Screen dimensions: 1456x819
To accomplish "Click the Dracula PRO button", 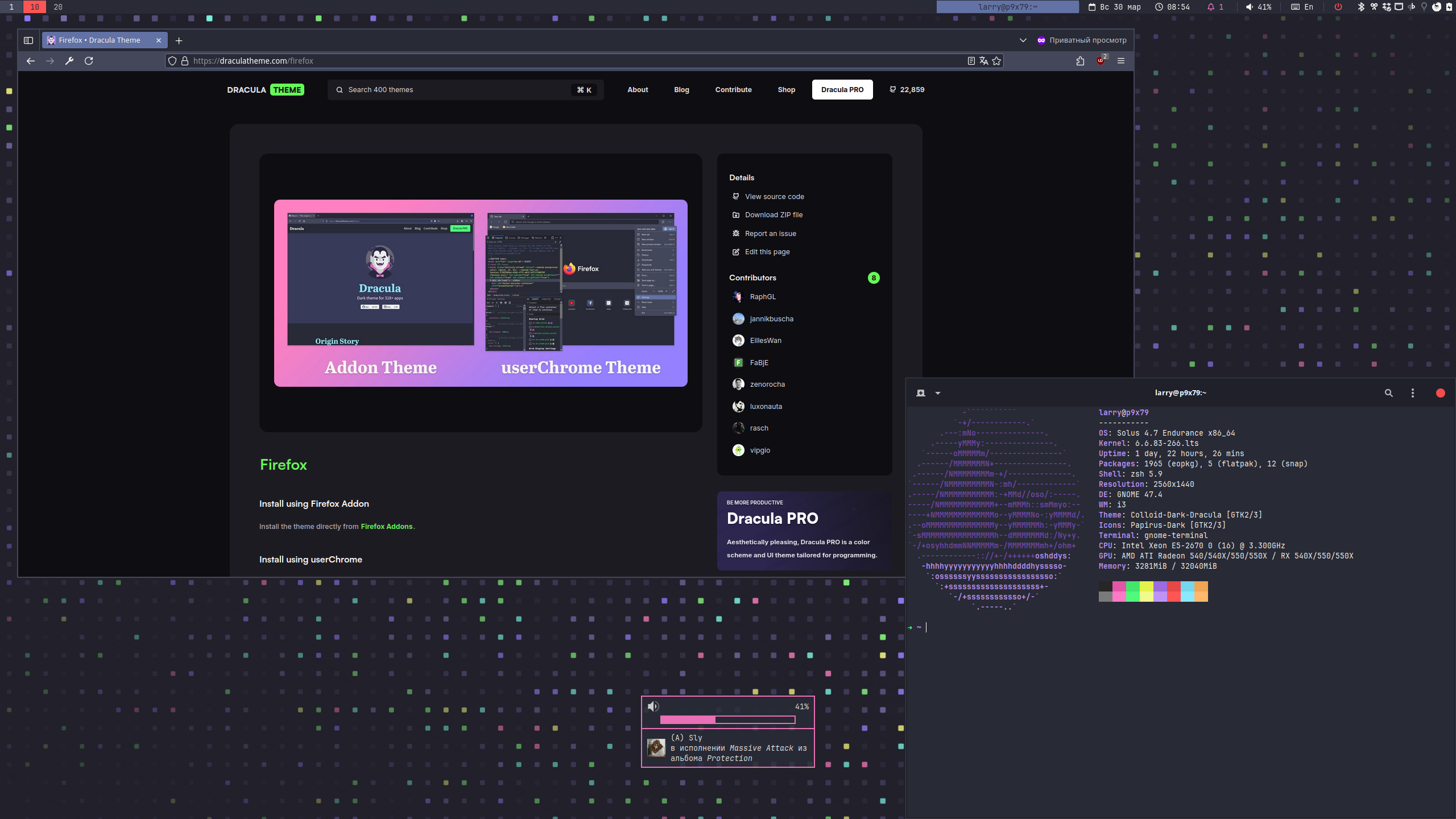I will (842, 90).
